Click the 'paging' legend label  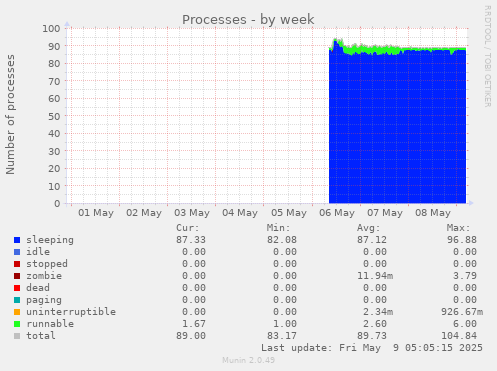click(x=44, y=300)
